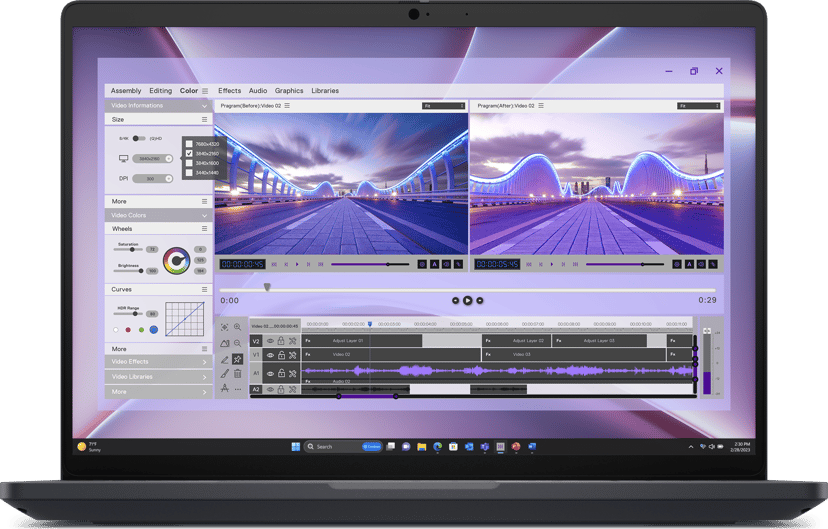Click the Windows Start button on taskbar
828x529 pixels.
pos(296,447)
